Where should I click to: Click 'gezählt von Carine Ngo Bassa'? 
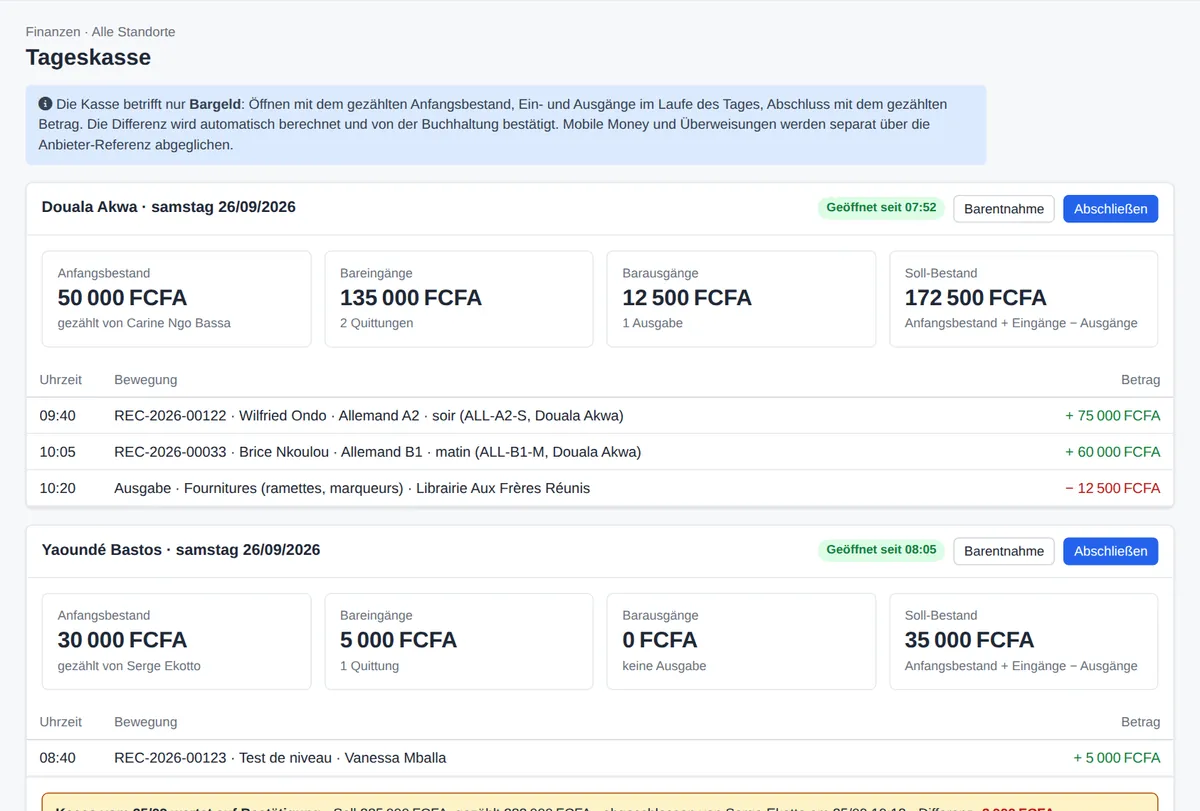point(144,323)
